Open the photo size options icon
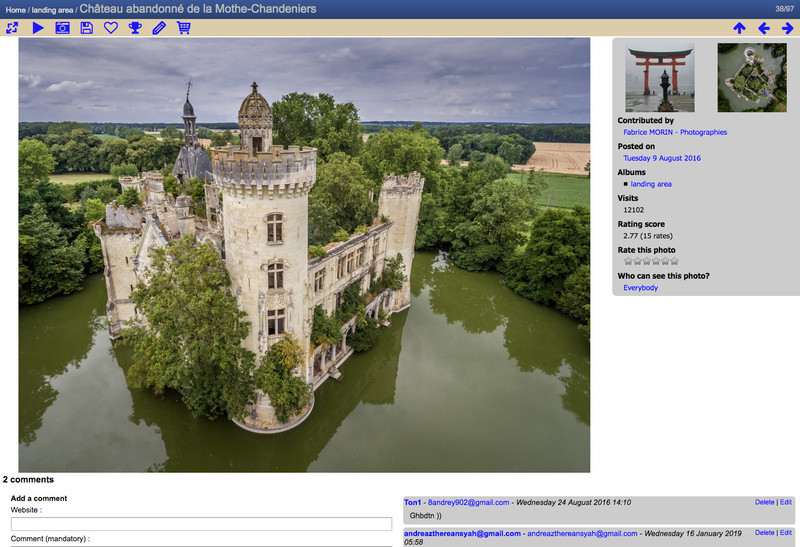Image resolution: width=800 pixels, height=547 pixels. tap(12, 28)
